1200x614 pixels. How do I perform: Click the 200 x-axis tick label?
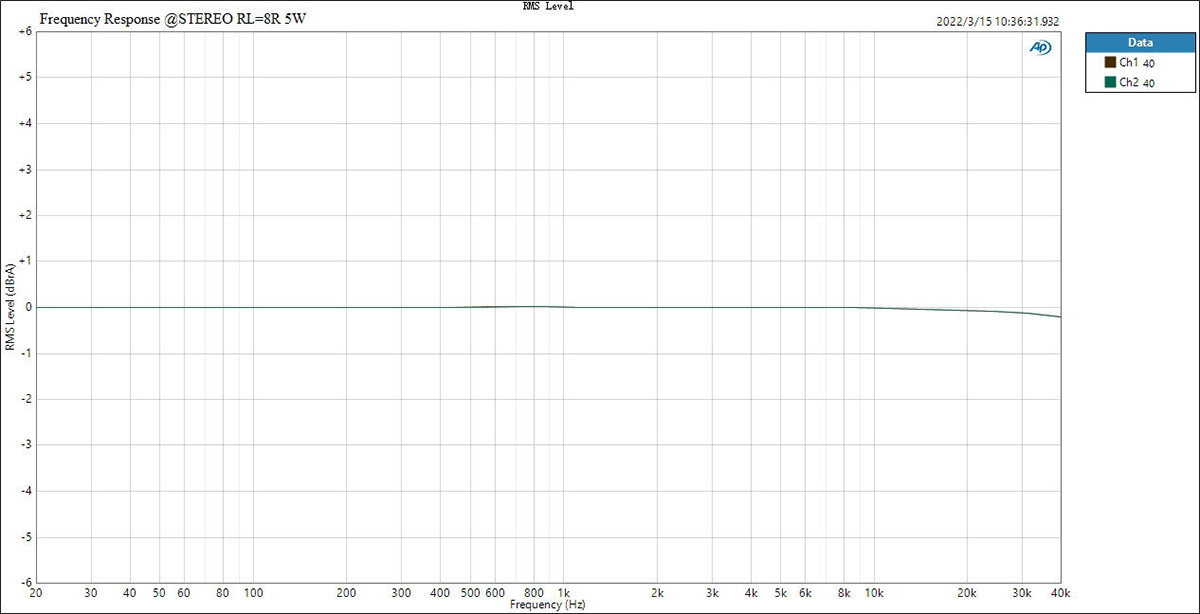[346, 594]
